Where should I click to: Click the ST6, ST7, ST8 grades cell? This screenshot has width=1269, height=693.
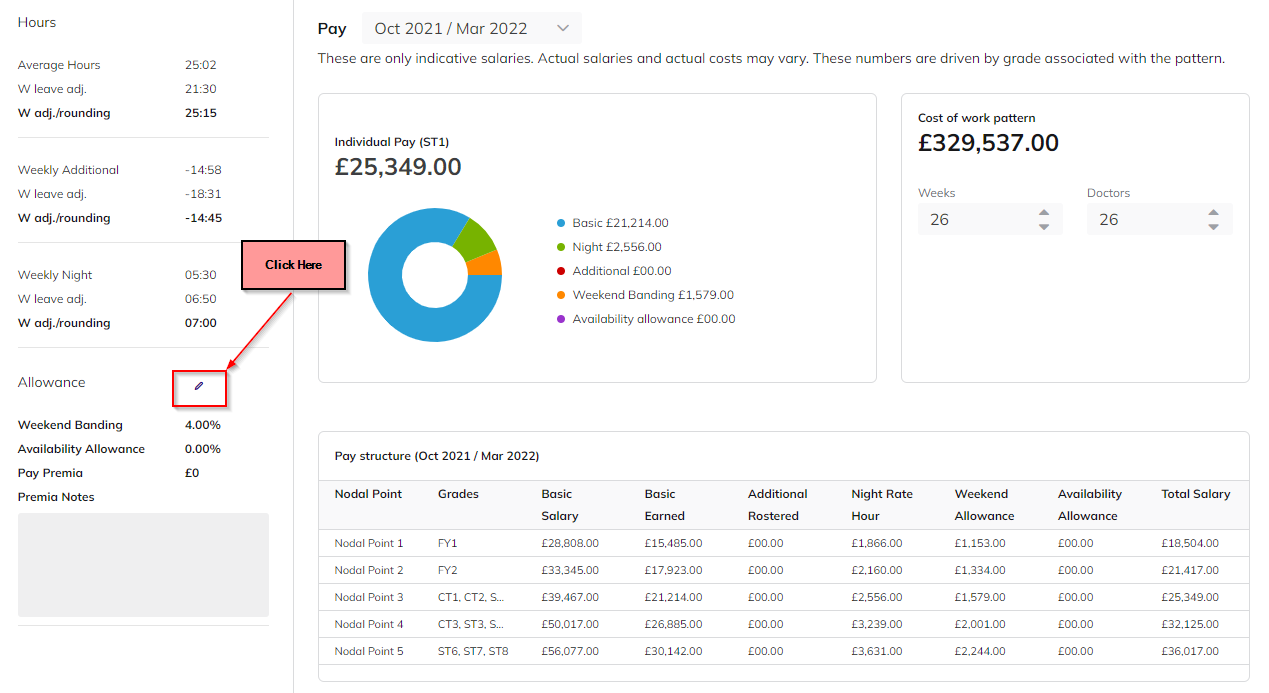click(473, 651)
